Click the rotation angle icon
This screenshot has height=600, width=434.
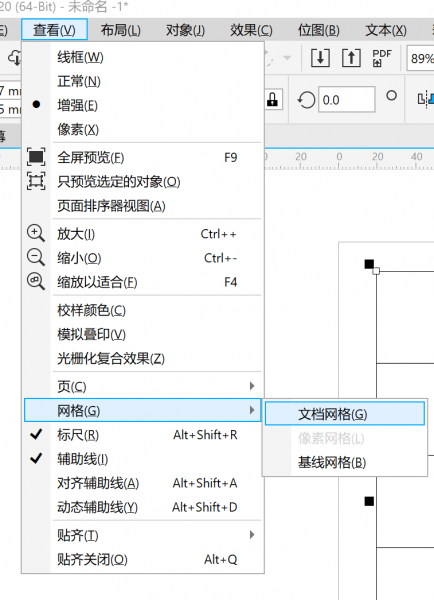point(306,100)
